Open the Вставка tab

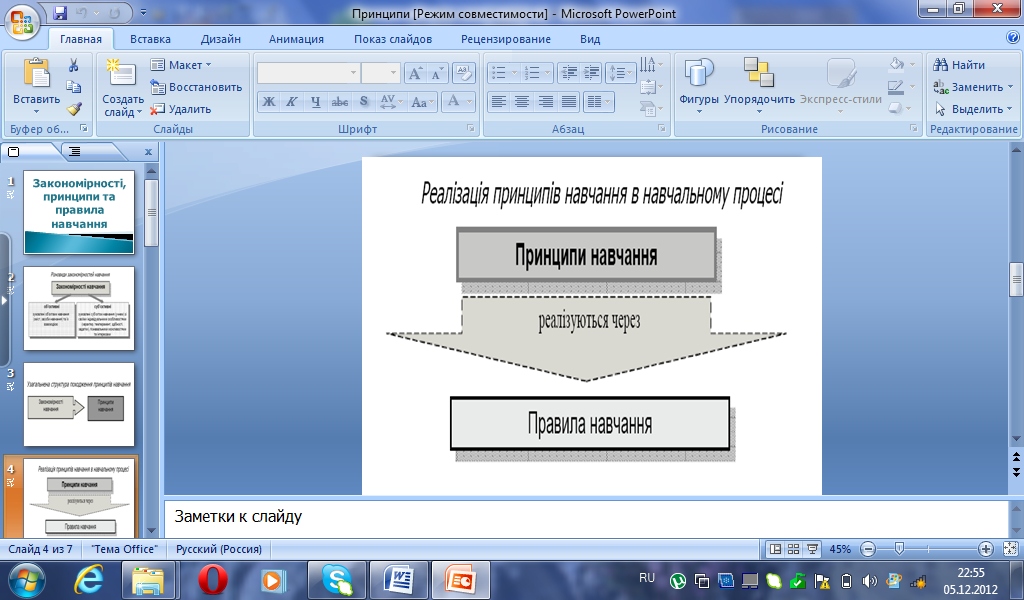click(x=150, y=39)
